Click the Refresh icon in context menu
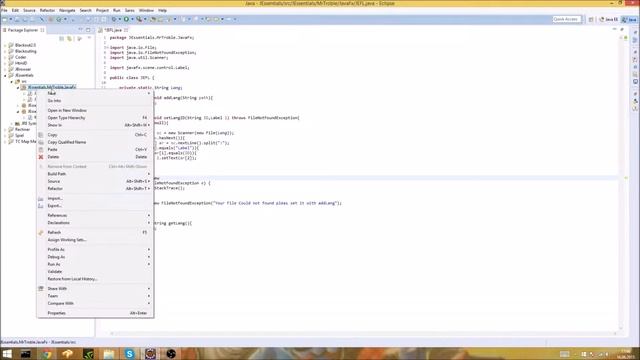This screenshot has width=640, height=360. 41,232
